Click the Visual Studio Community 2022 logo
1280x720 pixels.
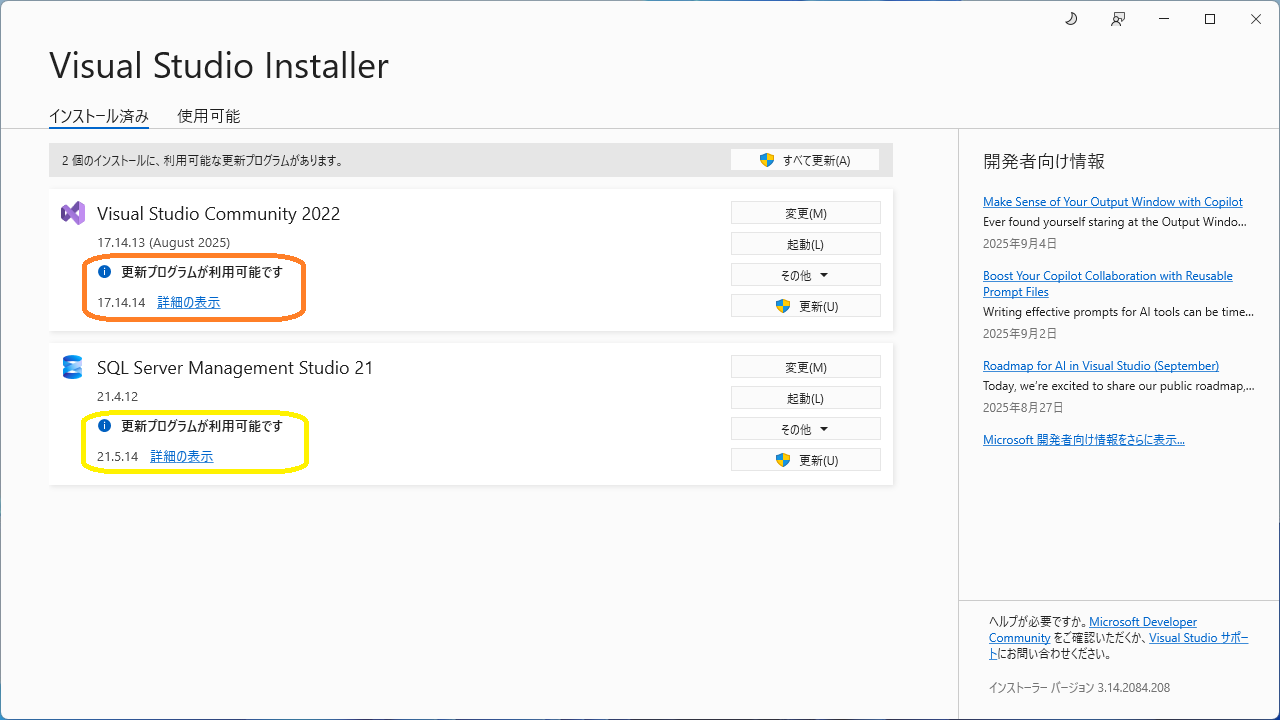tap(73, 213)
